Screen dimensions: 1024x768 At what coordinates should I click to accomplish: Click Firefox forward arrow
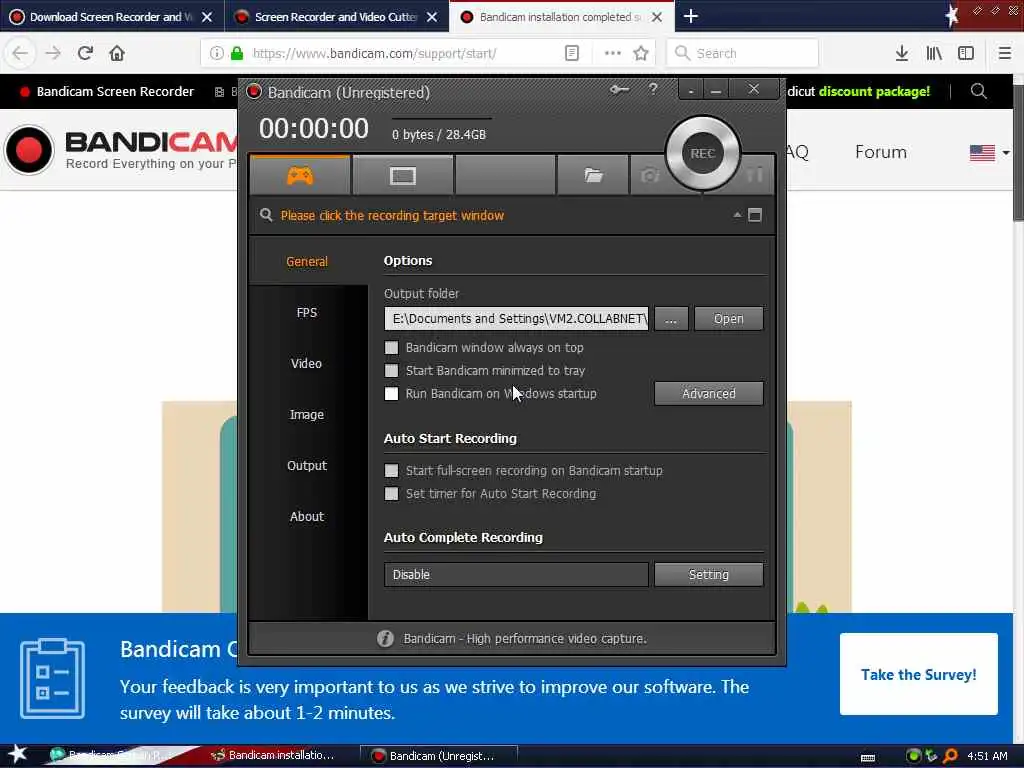click(53, 53)
